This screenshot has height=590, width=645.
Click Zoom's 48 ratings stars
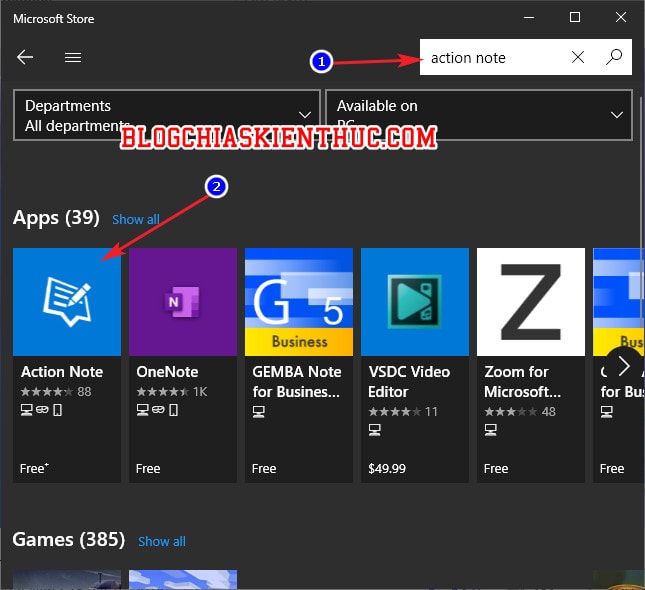511,411
